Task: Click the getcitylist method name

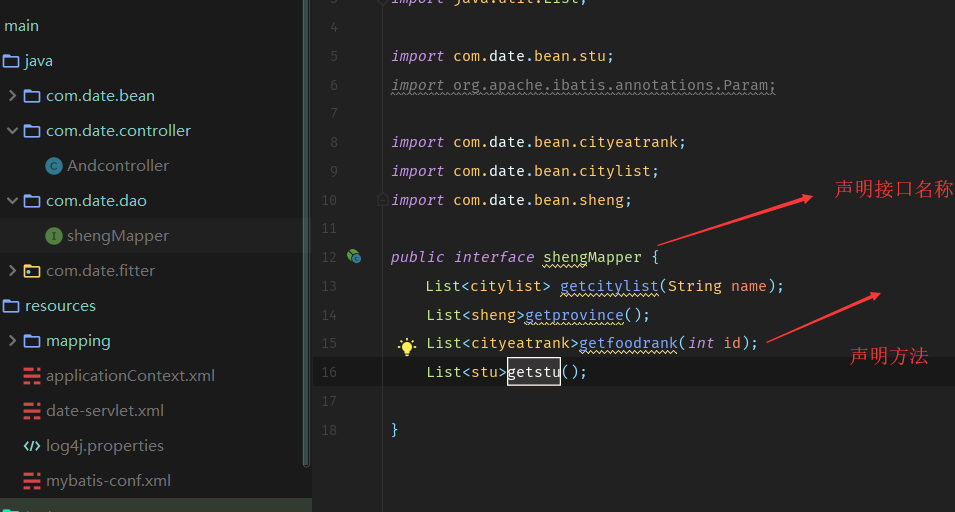Action: 609,286
